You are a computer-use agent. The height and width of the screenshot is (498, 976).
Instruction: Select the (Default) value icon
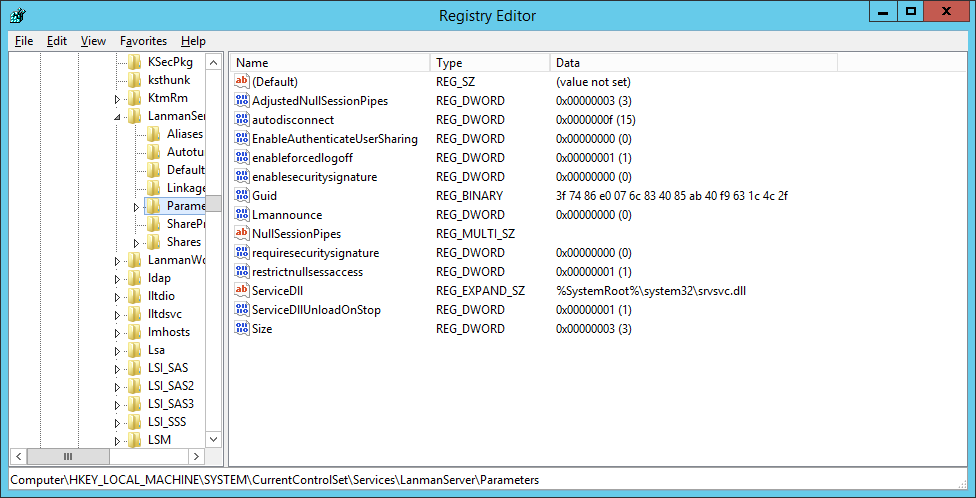click(241, 82)
